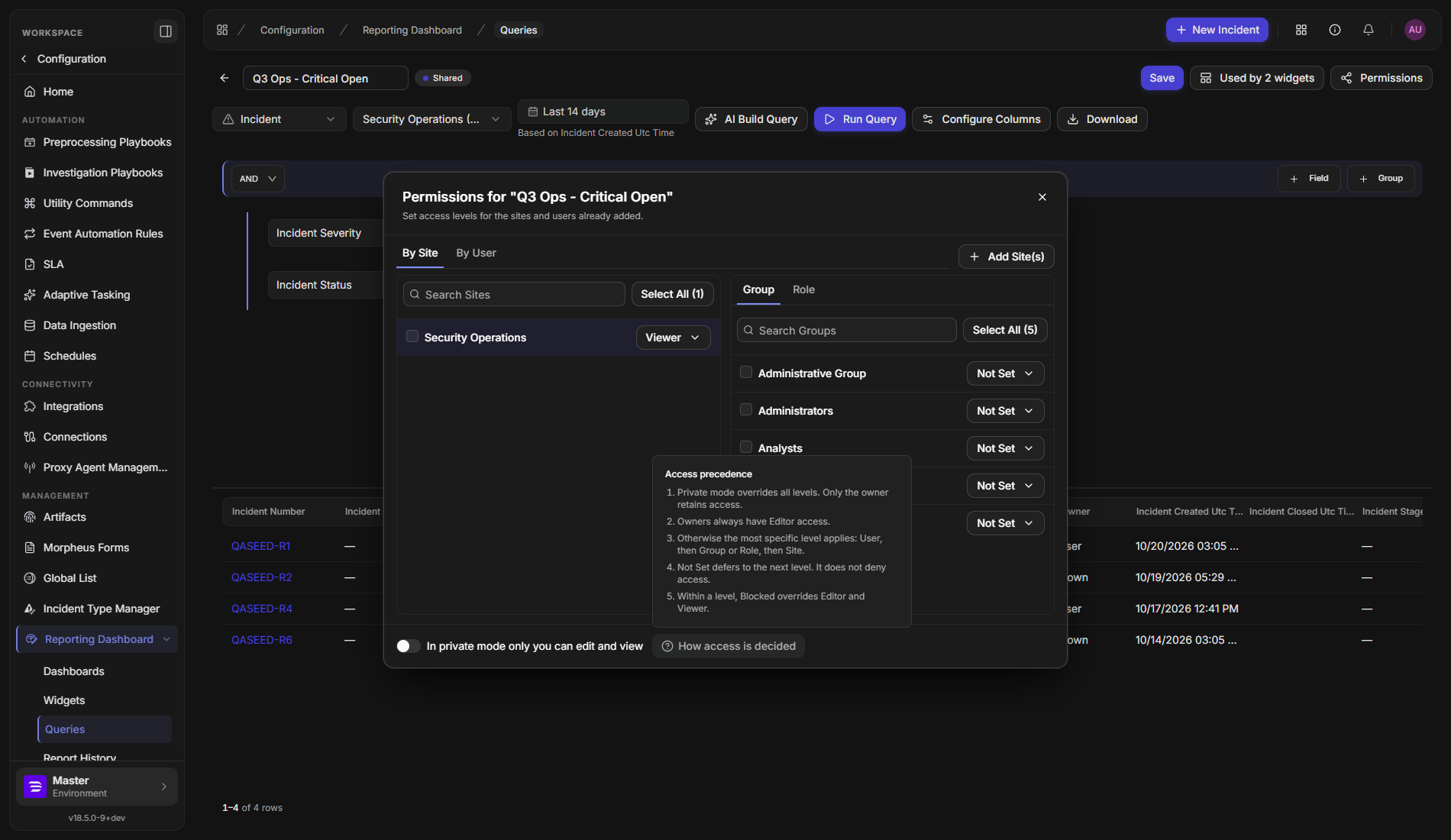Switch to the Role tab
Screen dimensions: 1451x840
[803, 289]
